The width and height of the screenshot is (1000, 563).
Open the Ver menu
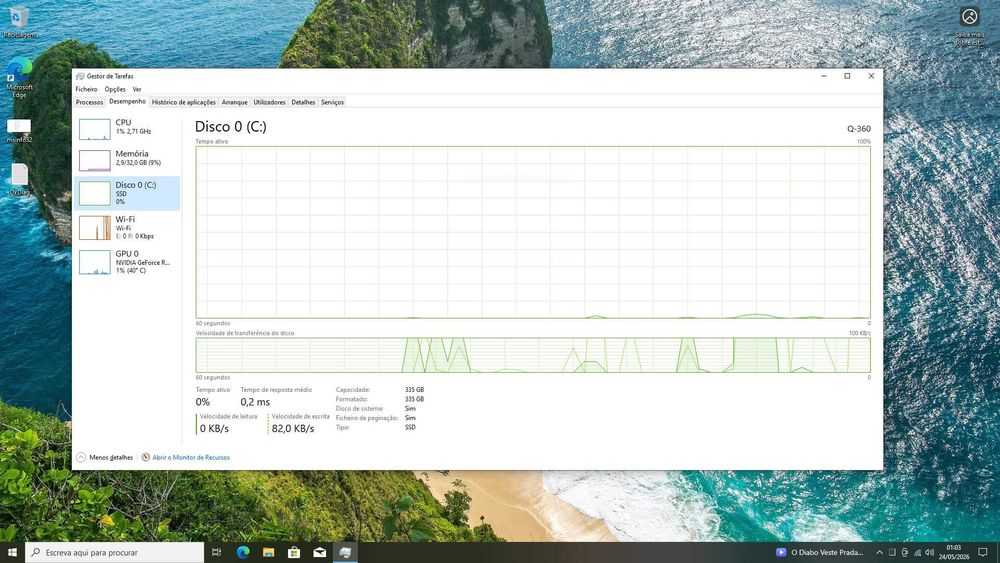[136, 89]
